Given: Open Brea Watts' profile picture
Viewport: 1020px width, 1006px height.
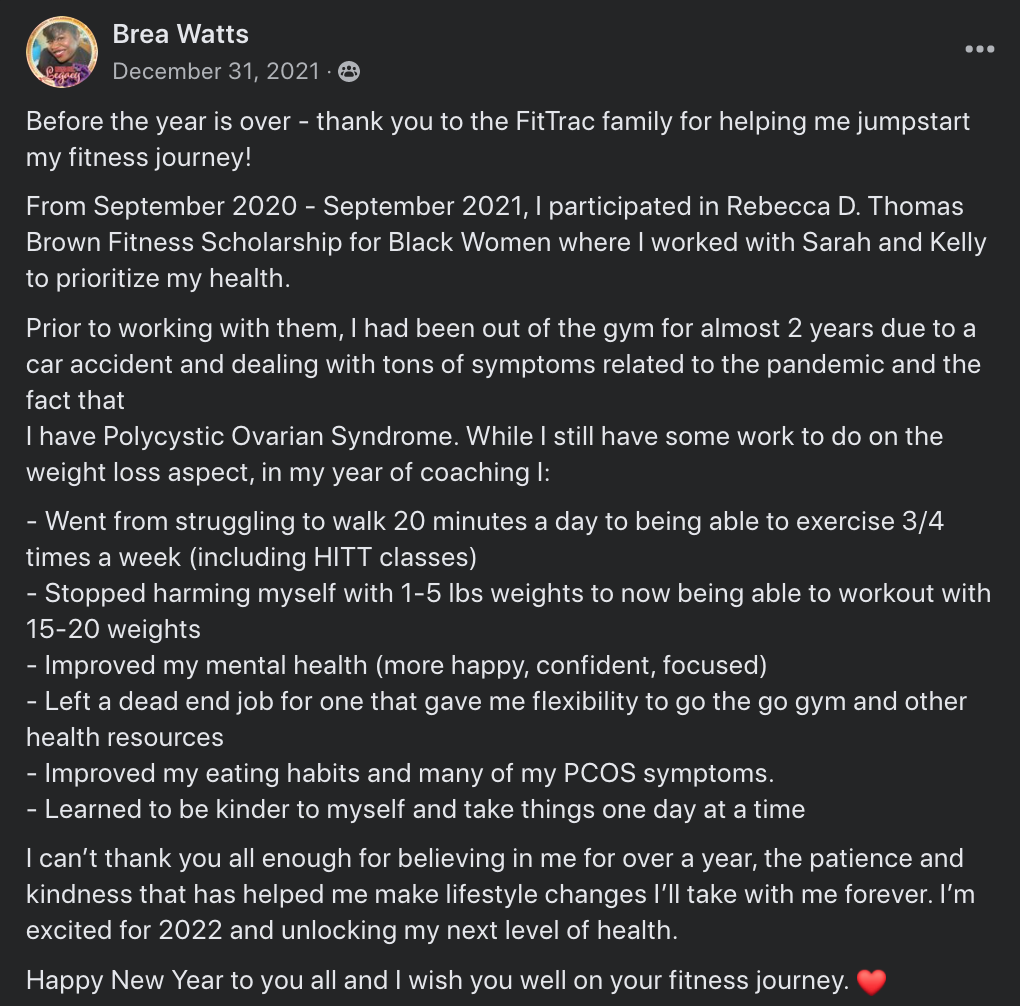Looking at the screenshot, I should click(x=62, y=52).
